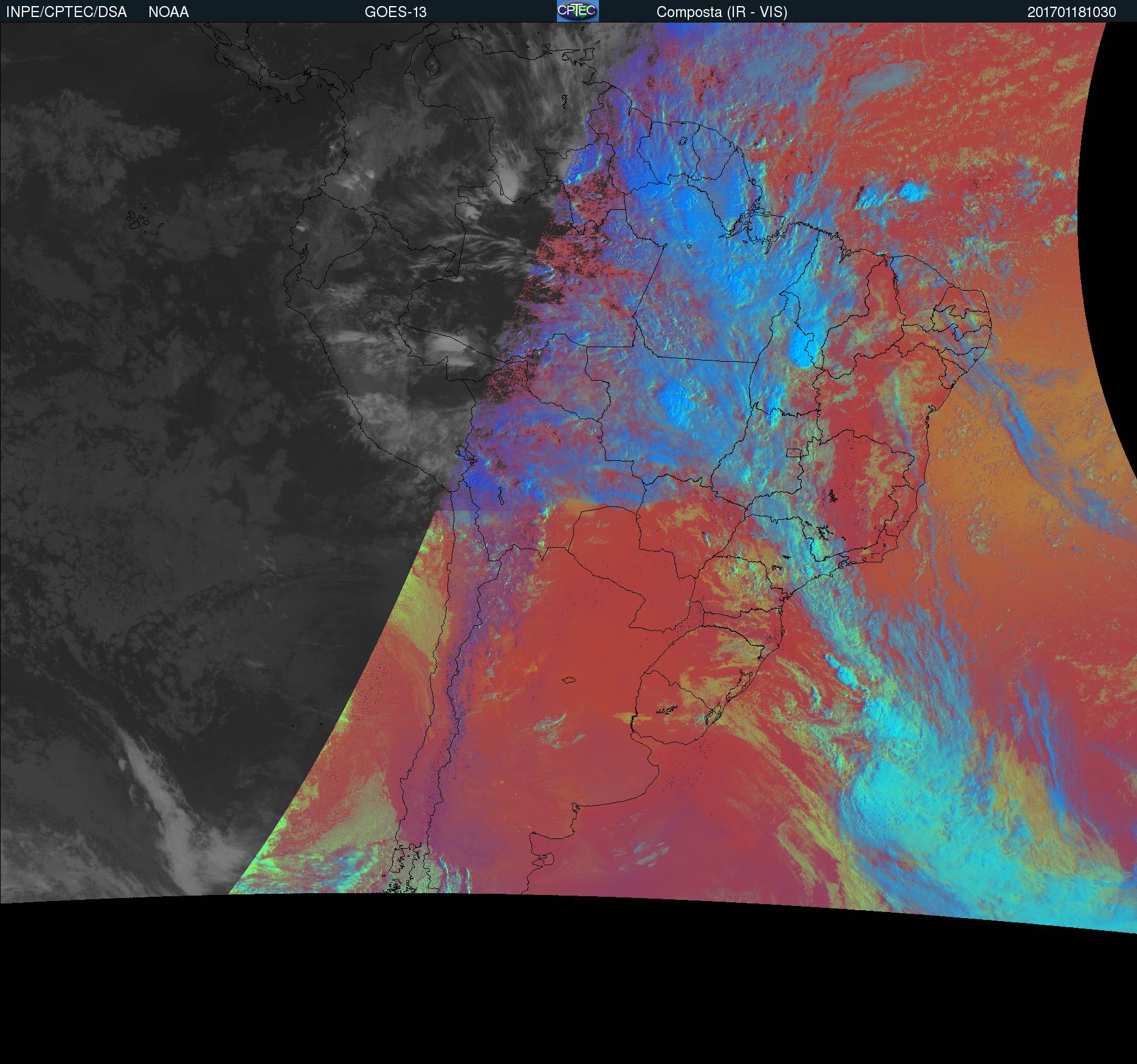Select the INPE/CPTEC/DSA header label
The width and height of the screenshot is (1137, 1064).
point(66,12)
